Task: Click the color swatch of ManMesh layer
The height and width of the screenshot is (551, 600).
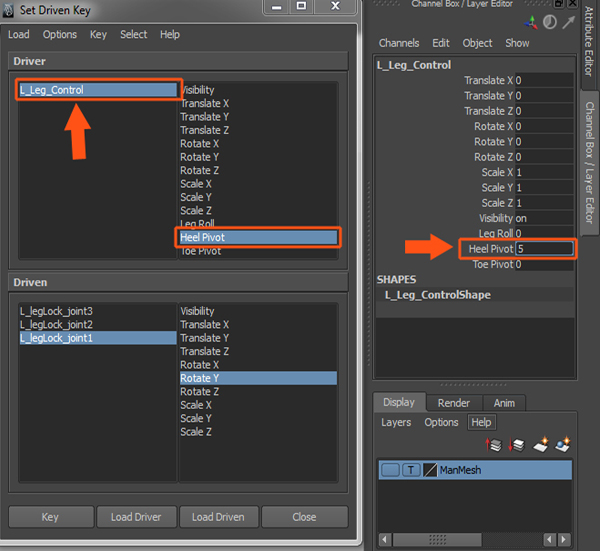Action: point(430,470)
